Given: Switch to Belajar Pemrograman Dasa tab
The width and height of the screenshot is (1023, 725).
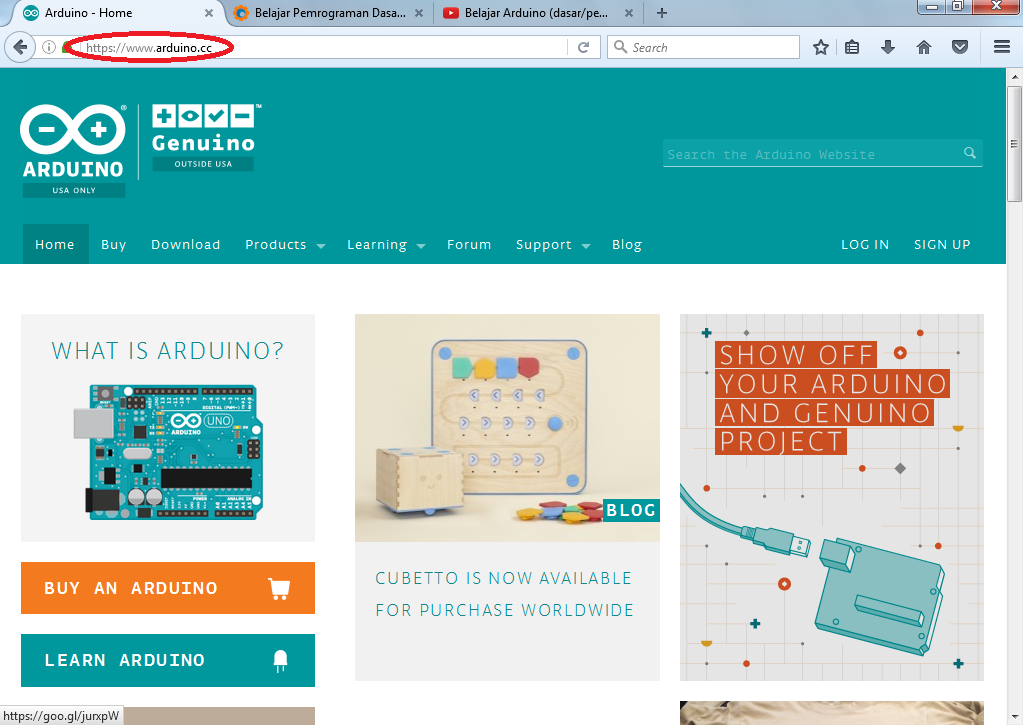Looking at the screenshot, I should (326, 13).
